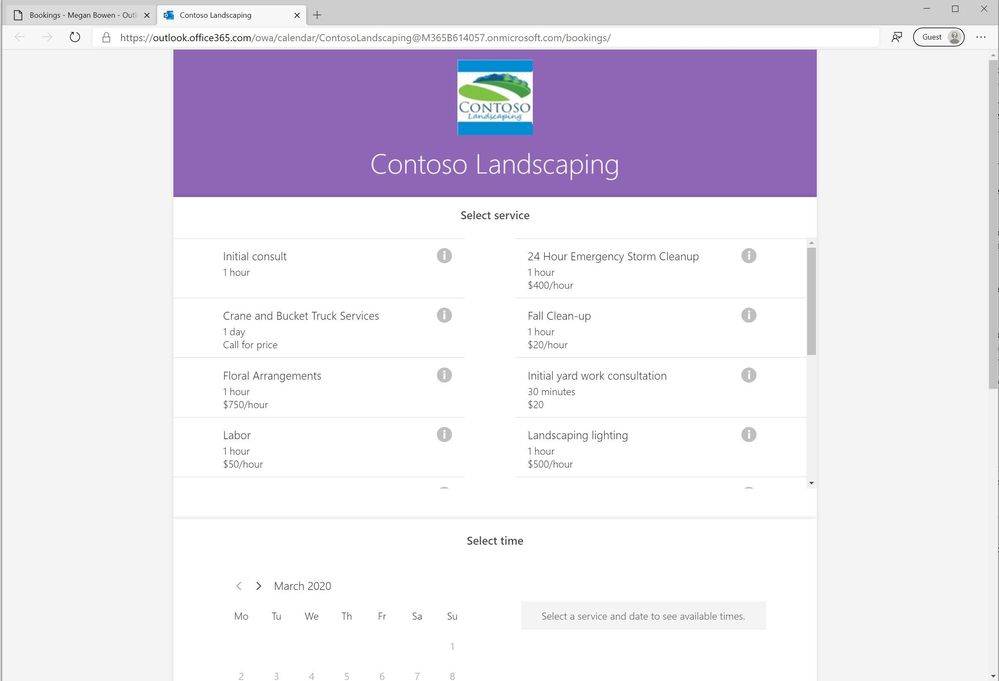
Task: Close the Contoso Landscaping tab
Action: tap(296, 15)
